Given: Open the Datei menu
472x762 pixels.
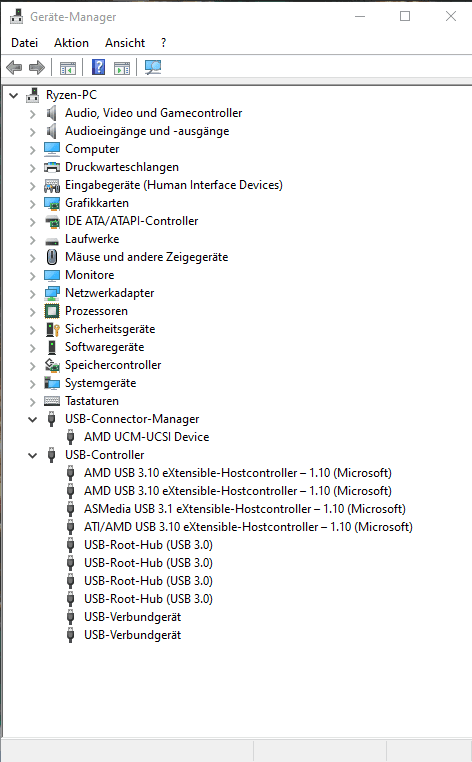Looking at the screenshot, I should (x=24, y=43).
